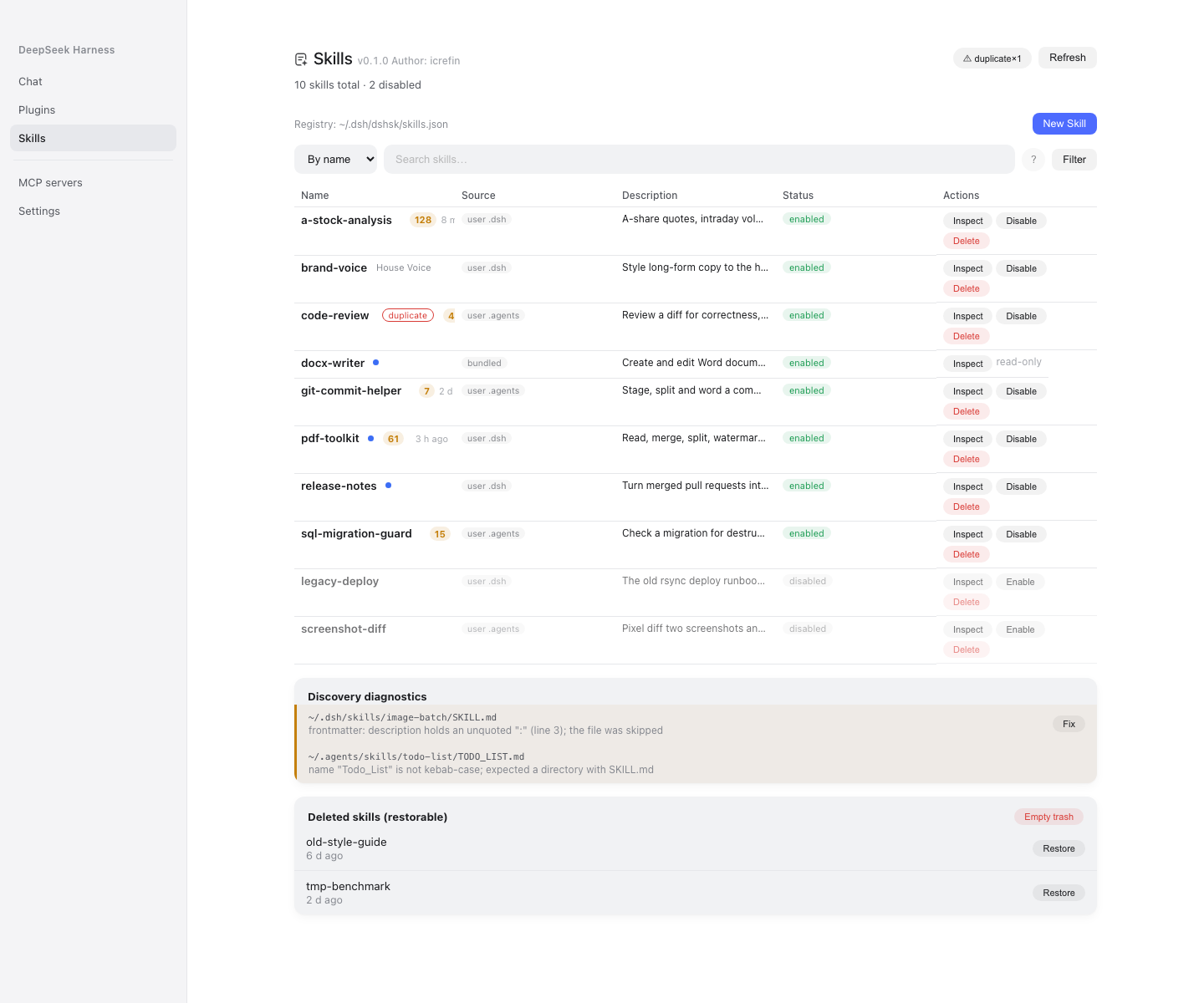Click the 128 usage badge on a-stock-analysis
This screenshot has height=1003, width=1204.
click(423, 220)
